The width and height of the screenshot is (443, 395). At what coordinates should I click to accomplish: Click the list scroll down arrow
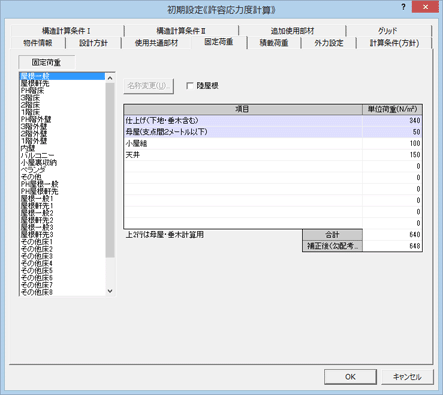110,291
